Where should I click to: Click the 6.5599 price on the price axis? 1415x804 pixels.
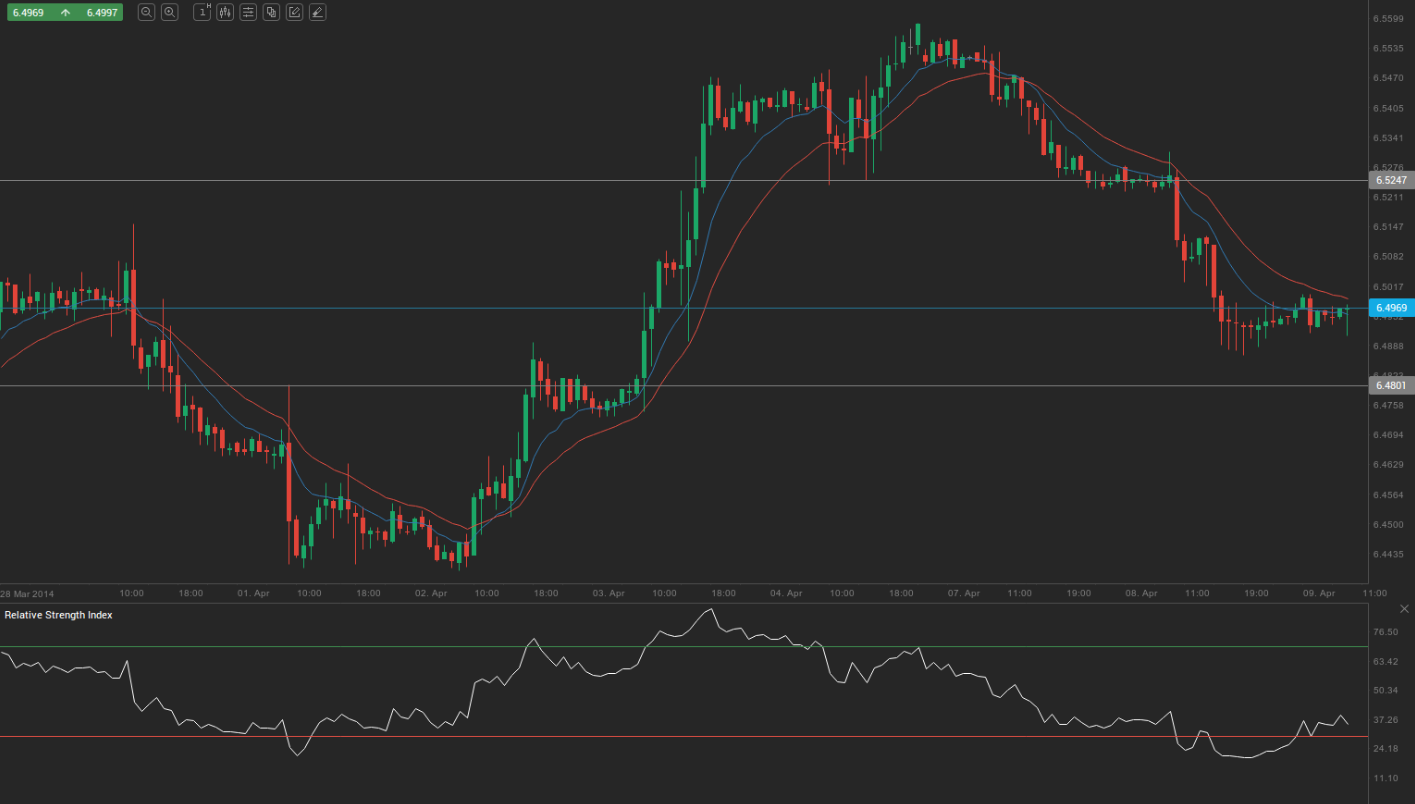[1390, 19]
